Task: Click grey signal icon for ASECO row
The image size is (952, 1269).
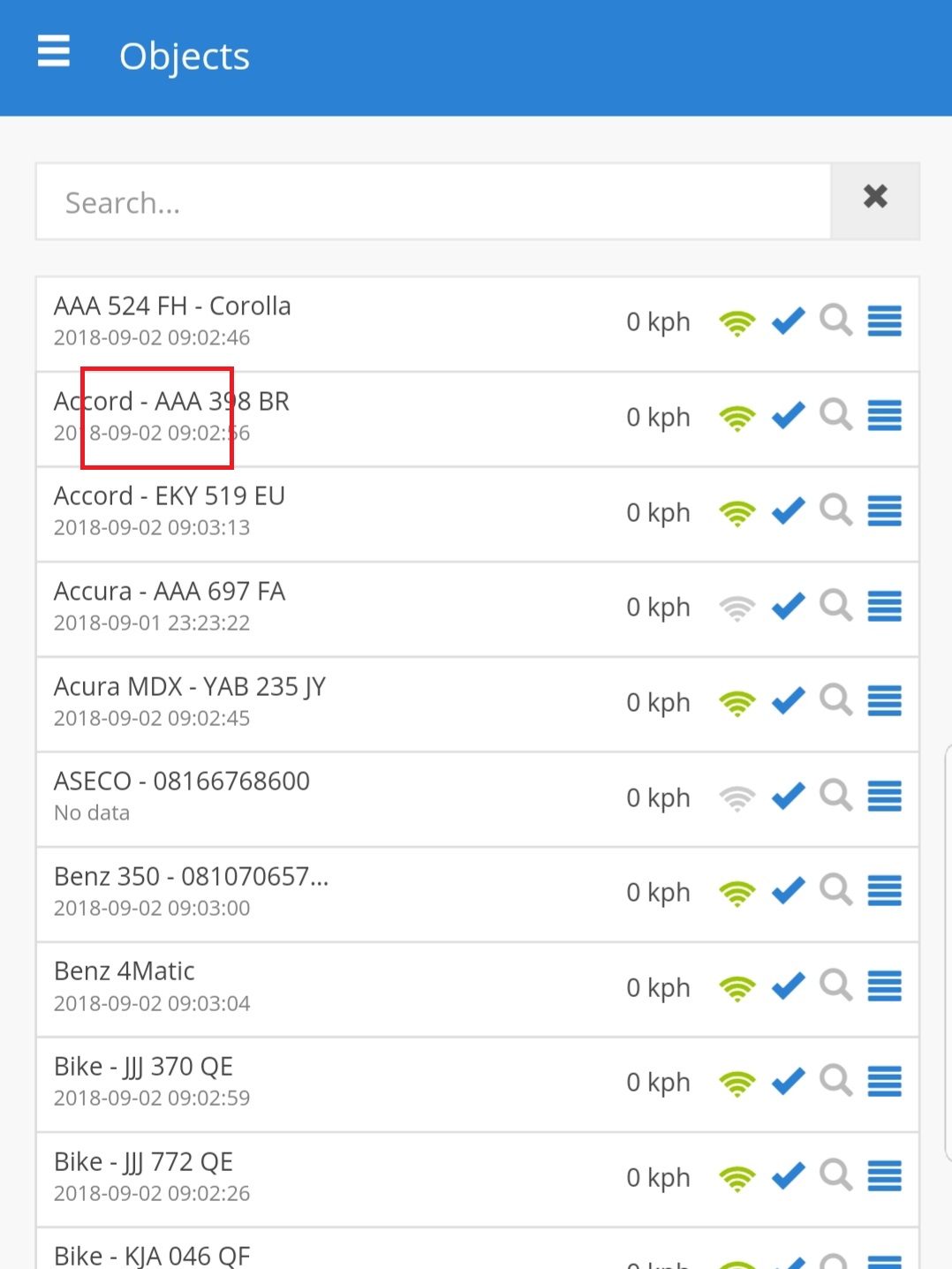Action: coord(737,797)
